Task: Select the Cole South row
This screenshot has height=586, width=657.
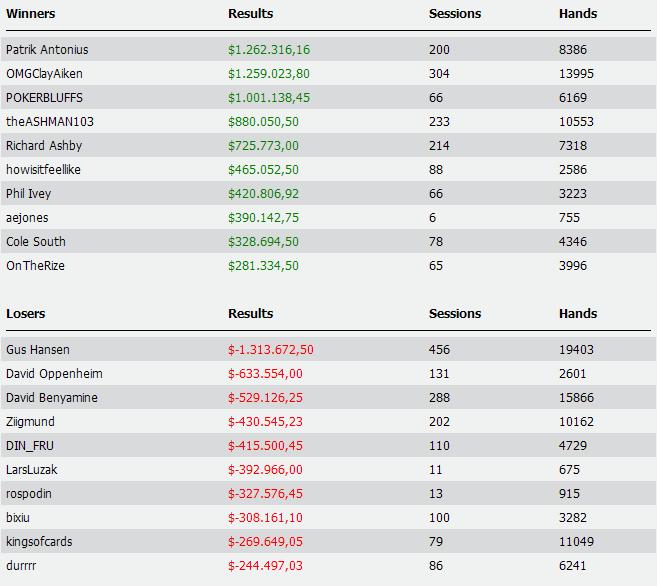Action: 328,241
